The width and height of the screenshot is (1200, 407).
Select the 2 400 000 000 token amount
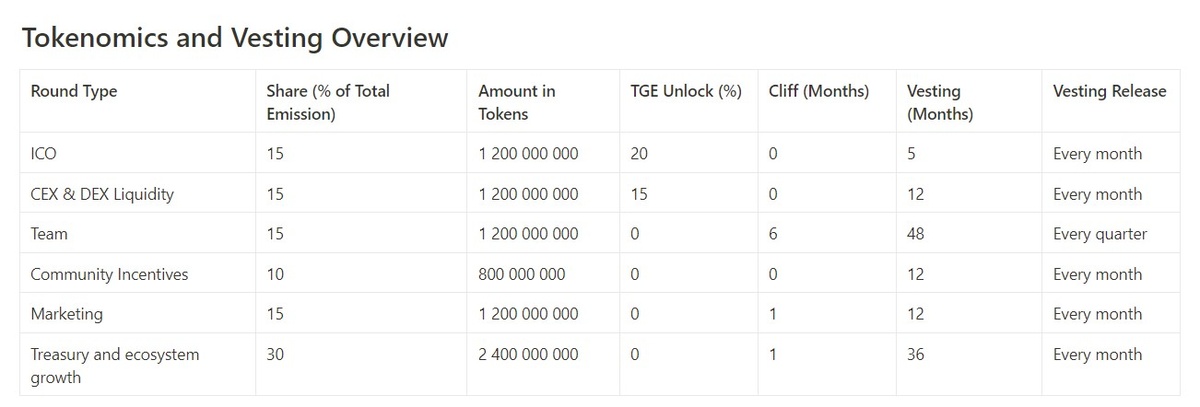pos(528,354)
